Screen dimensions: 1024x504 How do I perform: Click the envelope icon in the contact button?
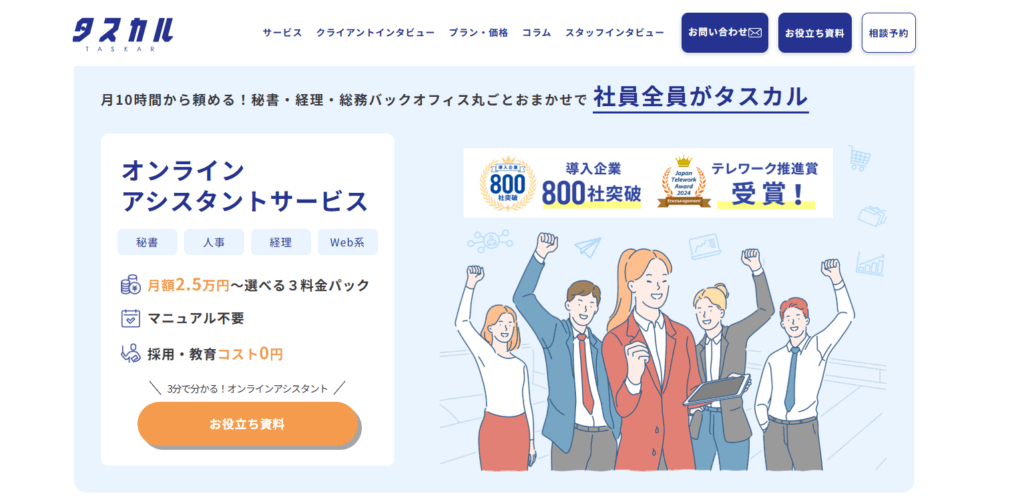coord(756,33)
